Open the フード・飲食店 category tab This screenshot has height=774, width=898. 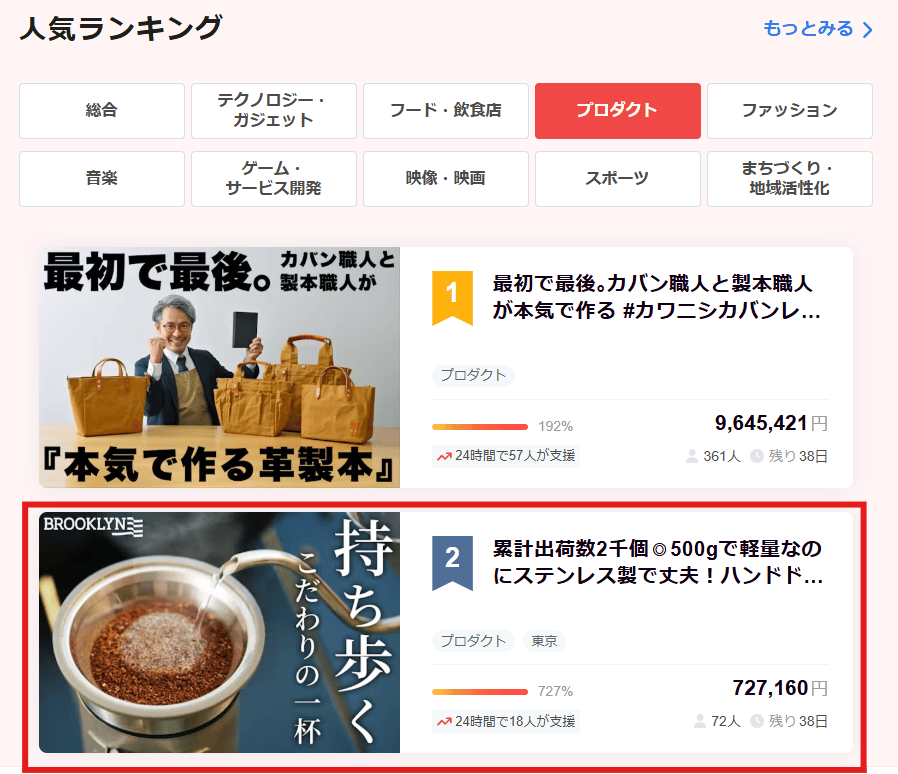pyautogui.click(x=446, y=111)
